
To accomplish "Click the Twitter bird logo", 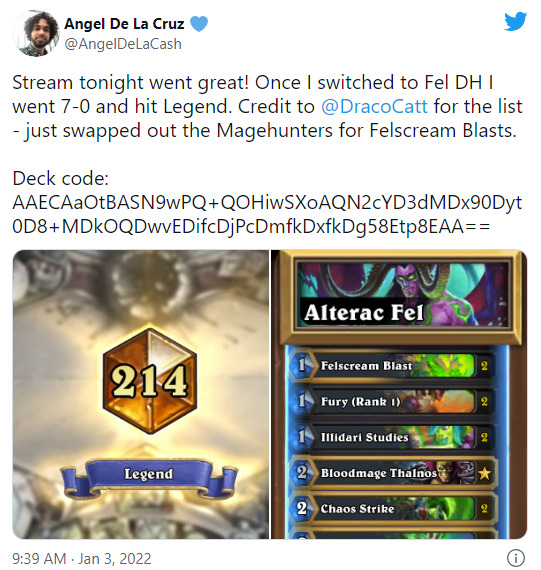I will [515, 21].
